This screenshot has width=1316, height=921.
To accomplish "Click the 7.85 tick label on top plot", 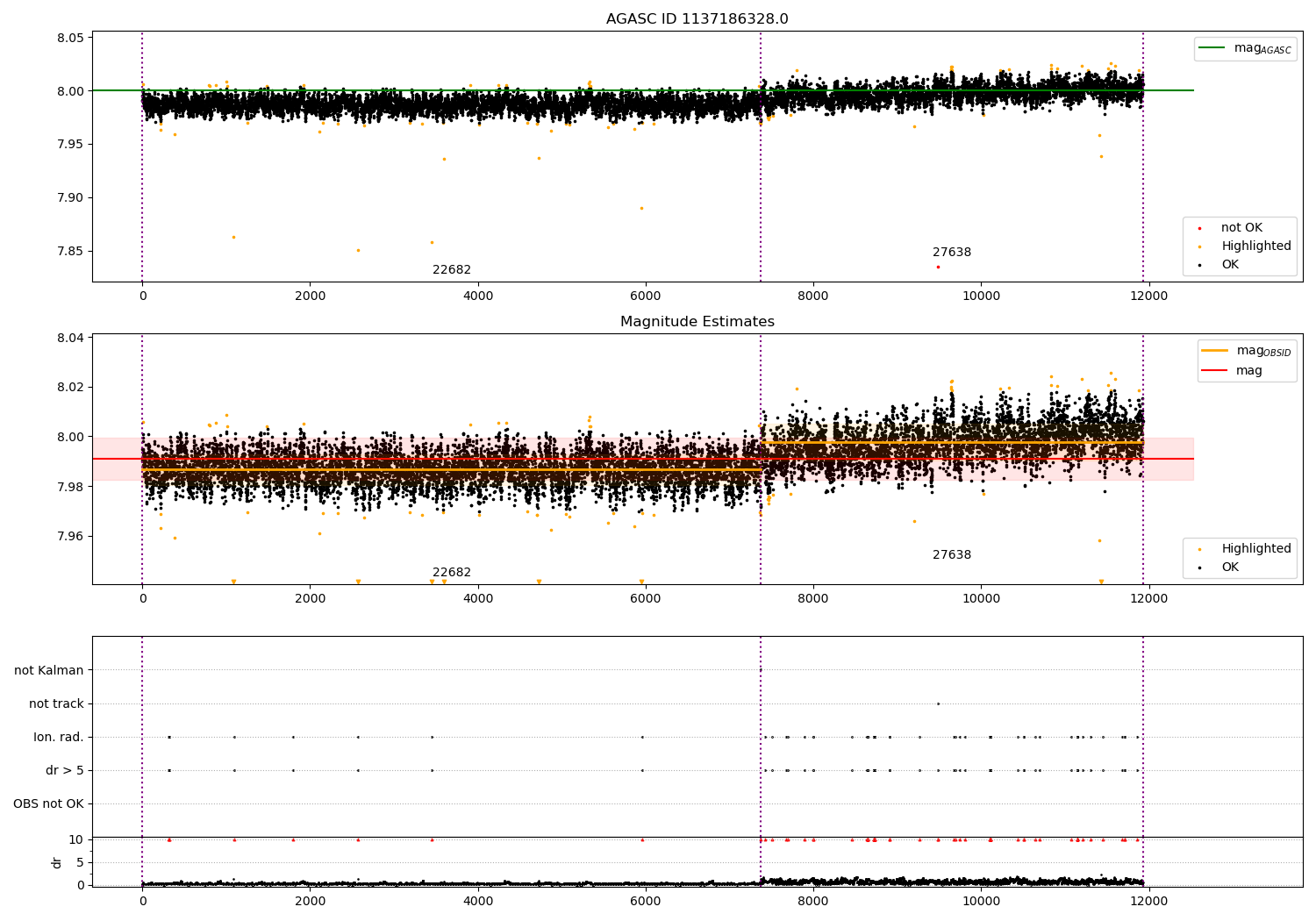I will 71,251.
